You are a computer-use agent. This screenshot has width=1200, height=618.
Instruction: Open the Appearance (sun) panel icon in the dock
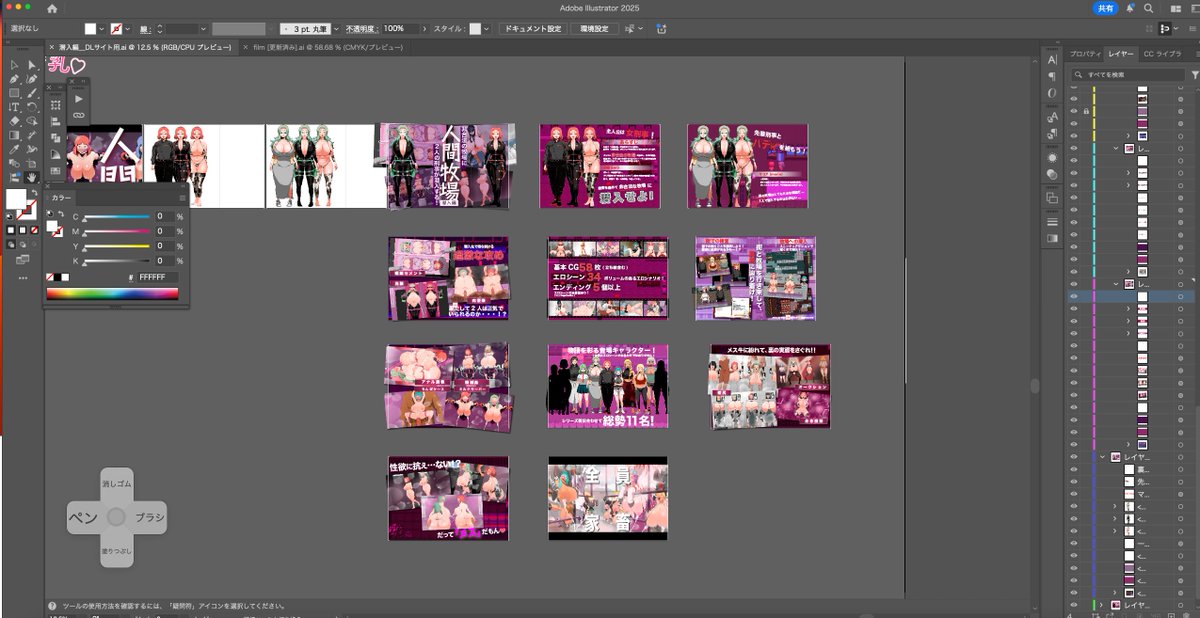point(1052,158)
